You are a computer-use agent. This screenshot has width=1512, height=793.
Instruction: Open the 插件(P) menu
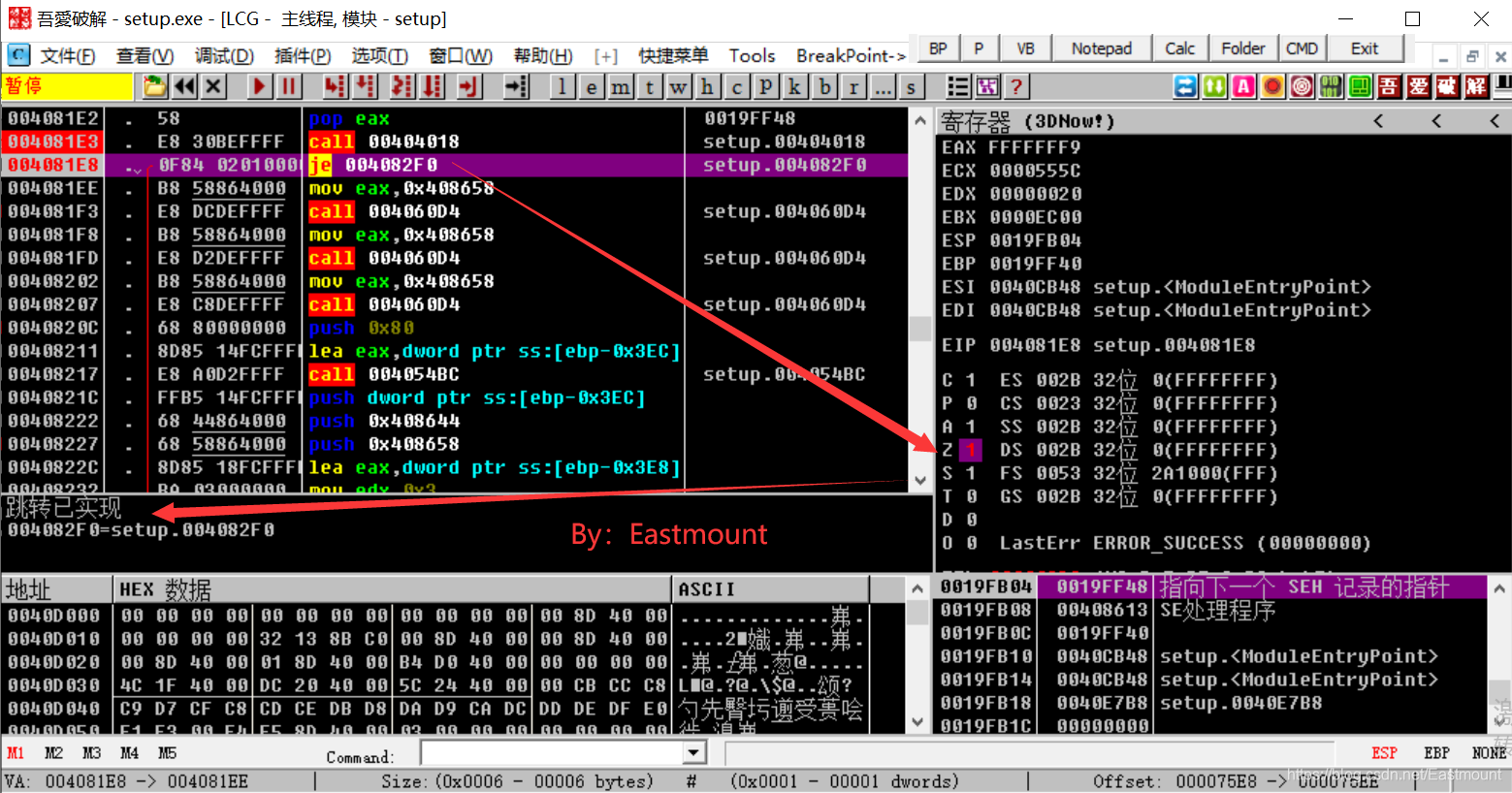[x=303, y=56]
